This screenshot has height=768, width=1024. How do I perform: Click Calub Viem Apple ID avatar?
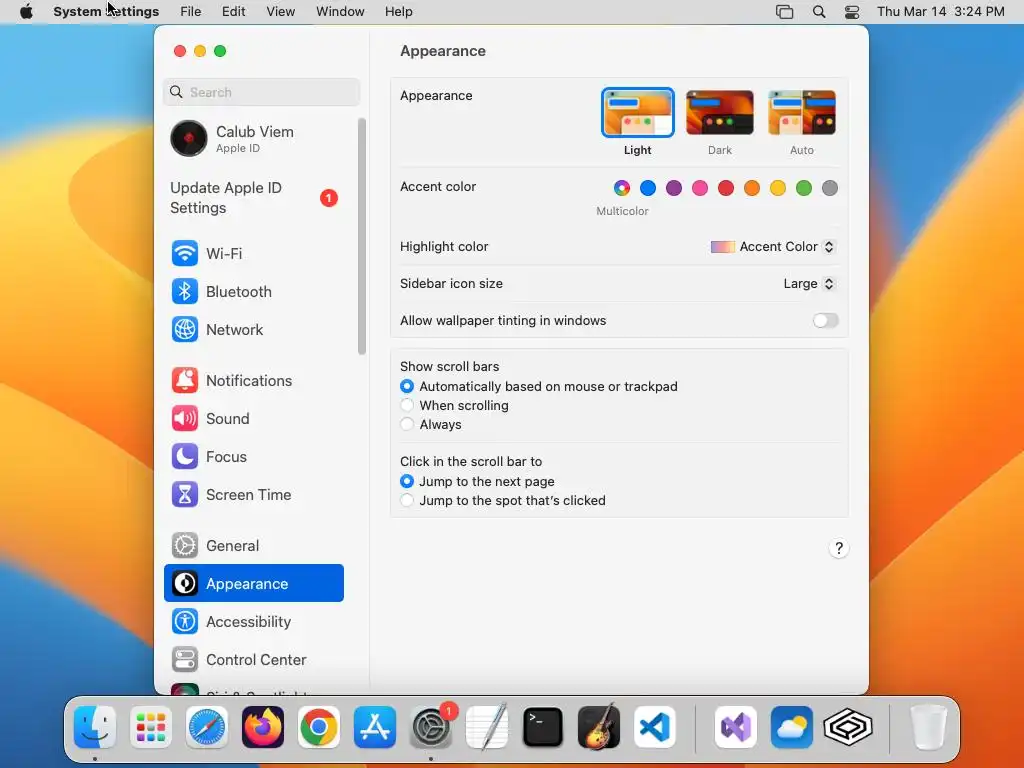pyautogui.click(x=189, y=138)
